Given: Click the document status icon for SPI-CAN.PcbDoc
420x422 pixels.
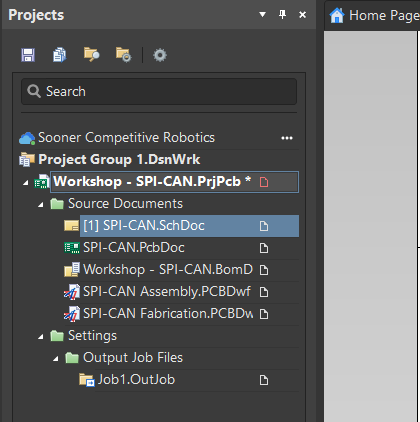Looking at the screenshot, I should tap(264, 248).
